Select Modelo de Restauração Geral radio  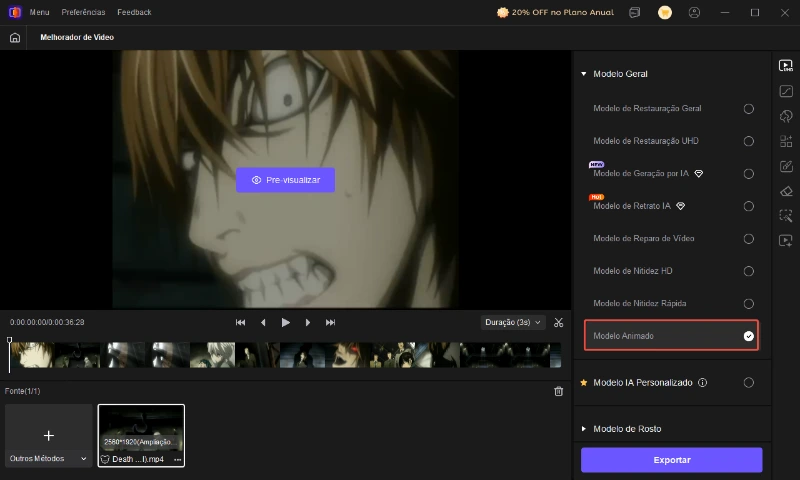(748, 109)
